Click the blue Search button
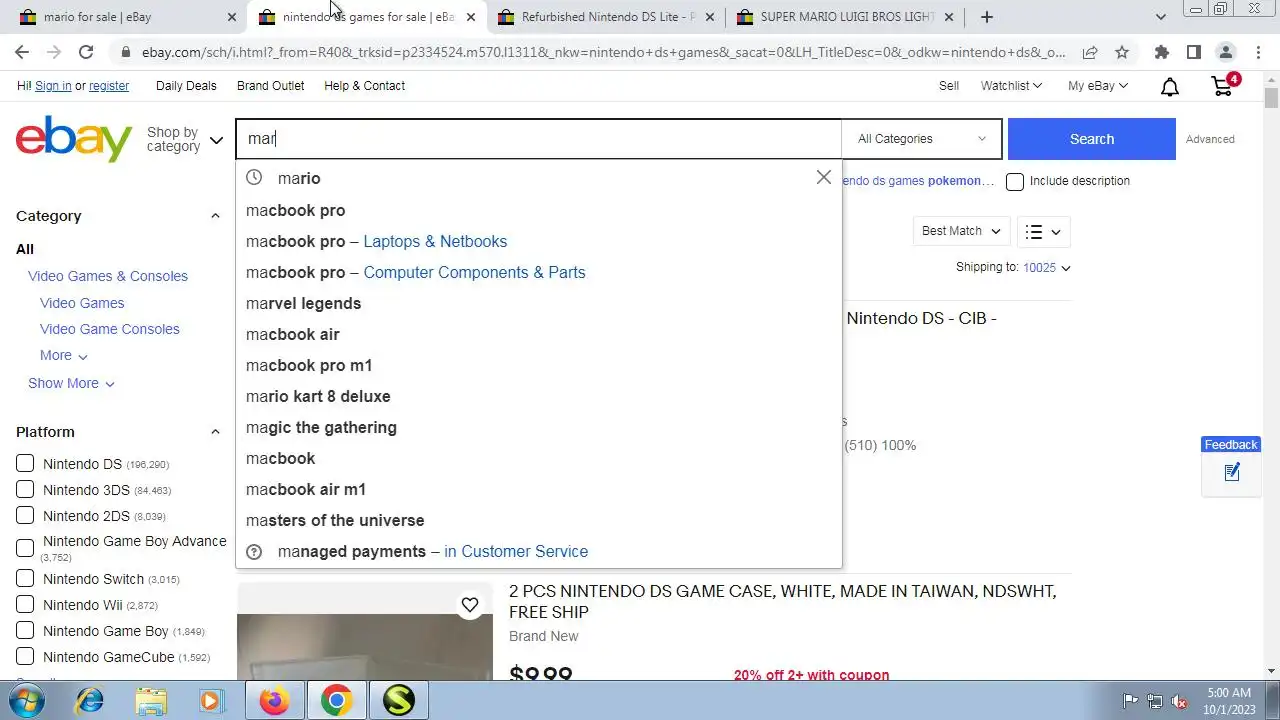This screenshot has width=1280, height=720. tap(1091, 139)
